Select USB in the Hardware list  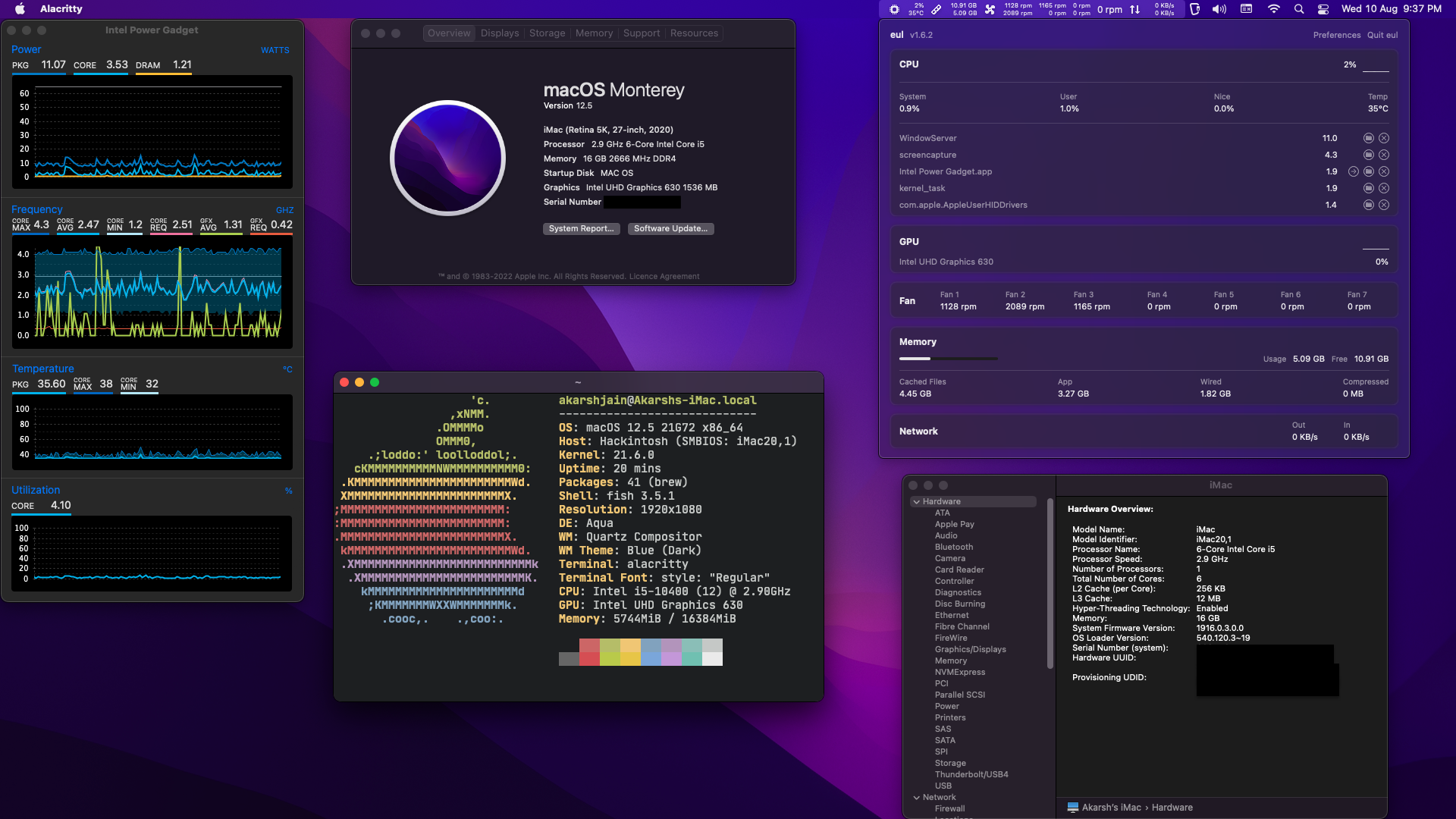943,786
